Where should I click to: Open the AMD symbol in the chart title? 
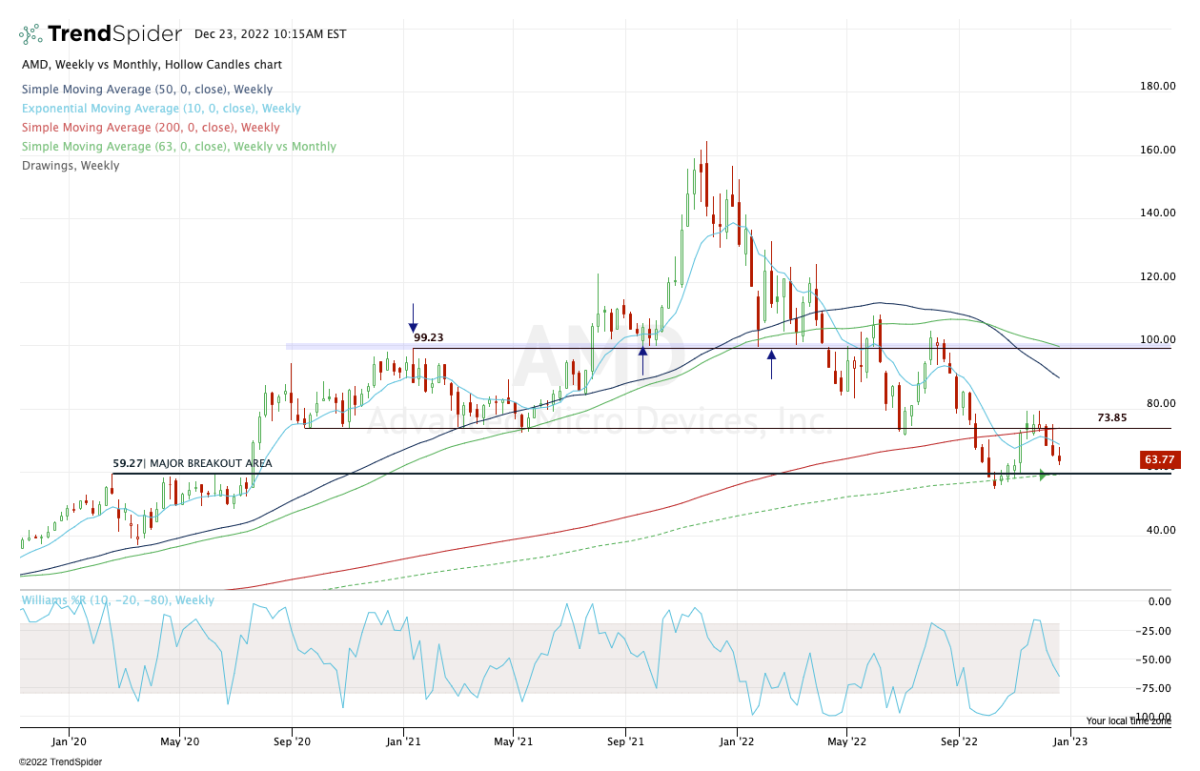[x=33, y=64]
